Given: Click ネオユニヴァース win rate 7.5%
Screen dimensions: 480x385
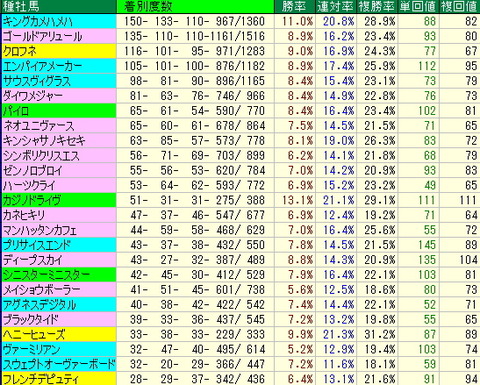Looking at the screenshot, I should coord(300,126).
